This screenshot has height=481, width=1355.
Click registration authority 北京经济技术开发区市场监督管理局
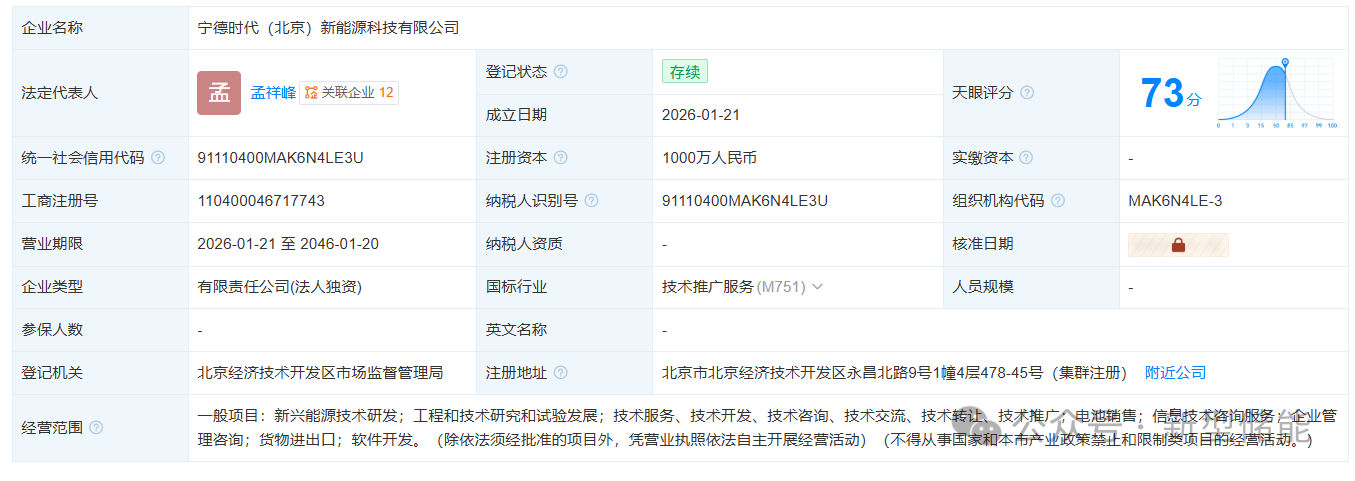pyautogui.click(x=320, y=373)
